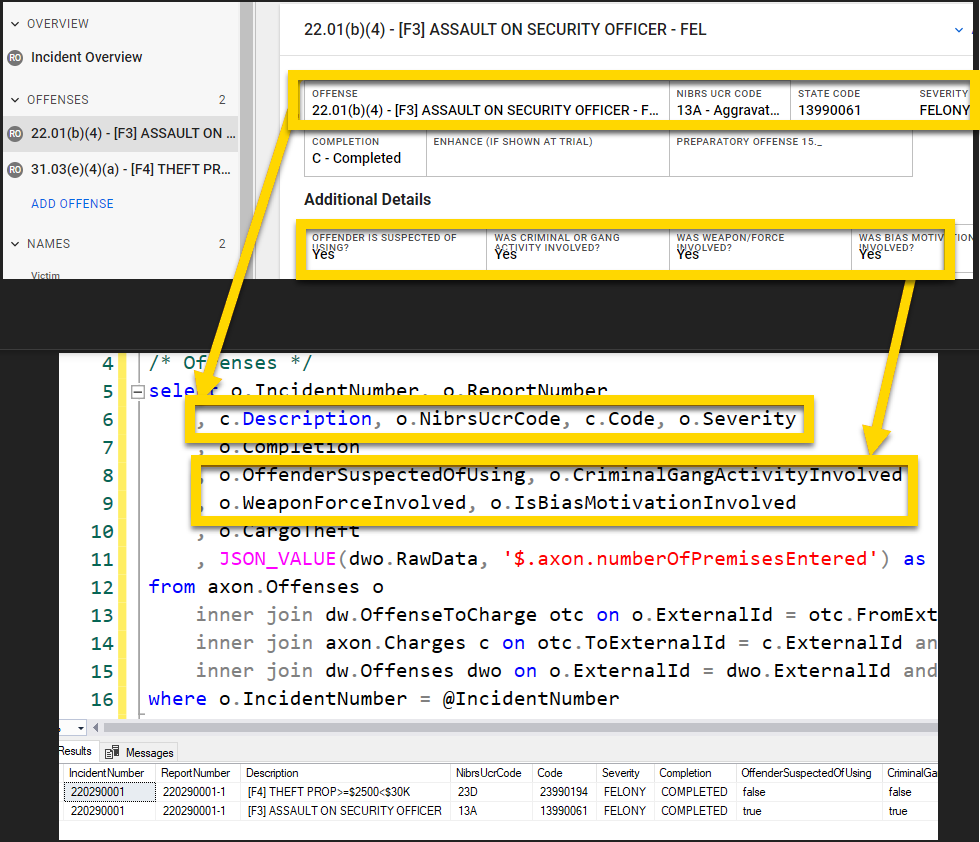Image resolution: width=980 pixels, height=842 pixels.
Task: Click the RO icon beside the 31.03(e)(4)(a) offense
Action: pyautogui.click(x=14, y=168)
